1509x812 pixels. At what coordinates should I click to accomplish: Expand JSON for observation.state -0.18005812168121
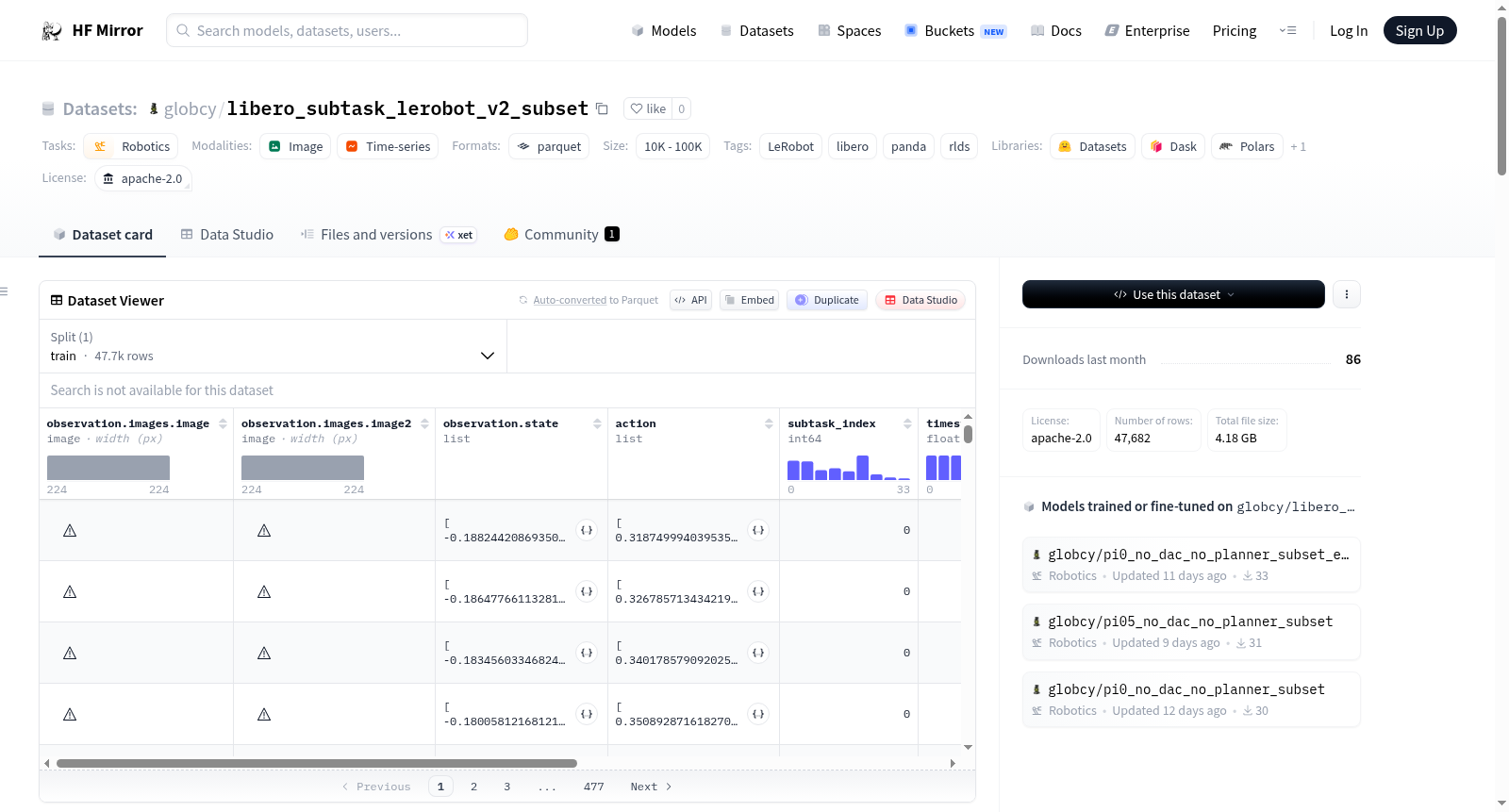coord(587,714)
